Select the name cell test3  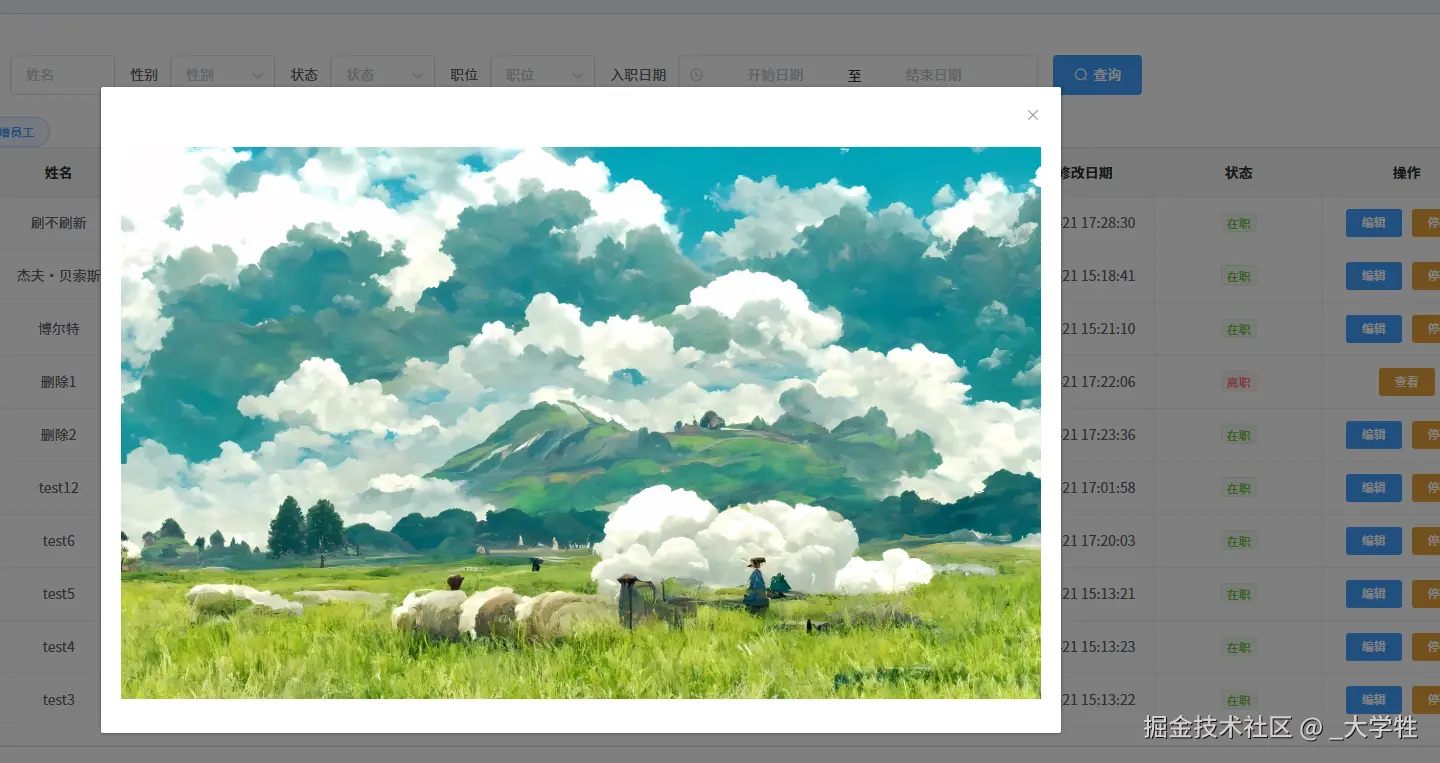(59, 700)
